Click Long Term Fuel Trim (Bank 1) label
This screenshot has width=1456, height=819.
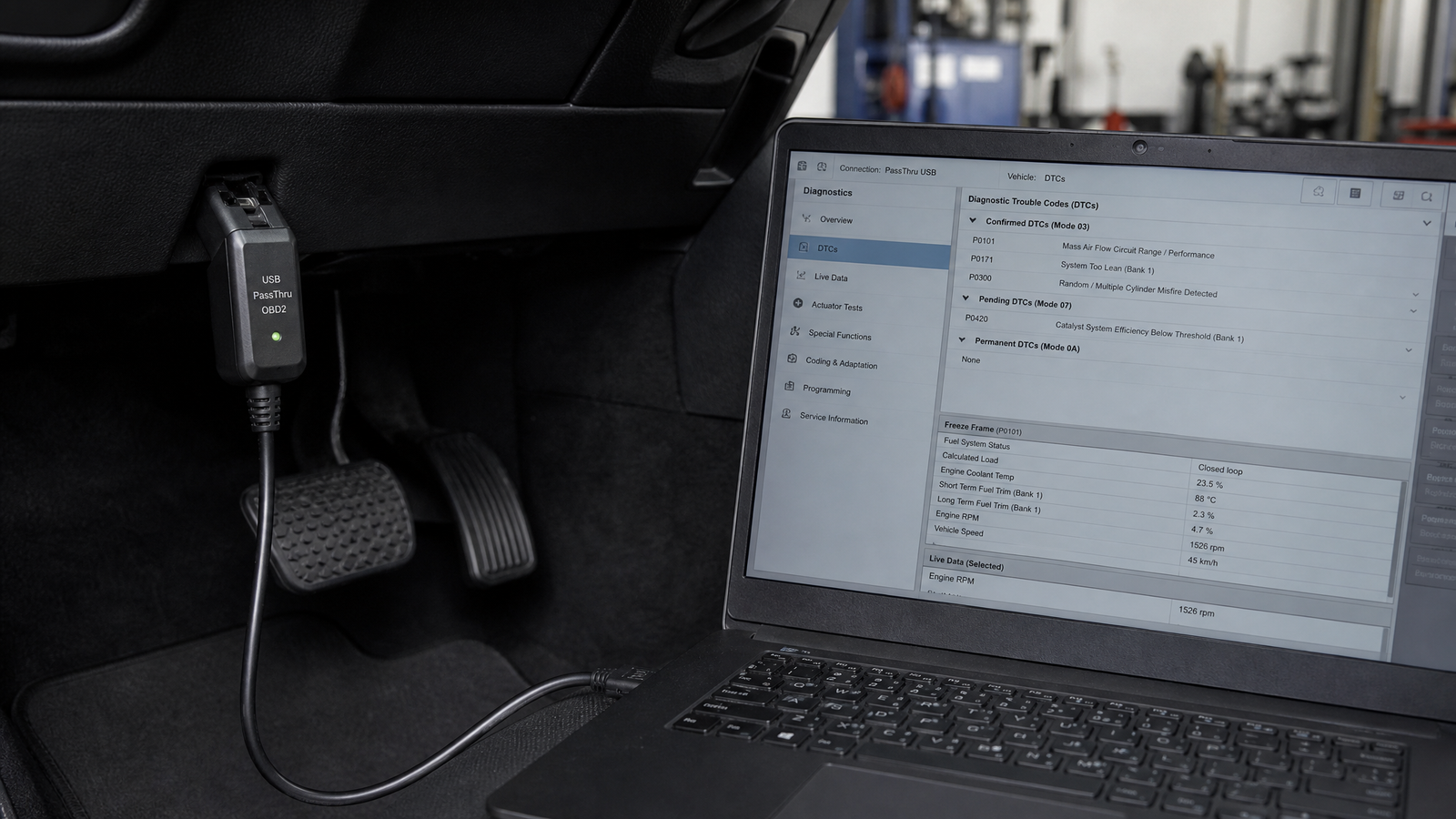tap(988, 505)
